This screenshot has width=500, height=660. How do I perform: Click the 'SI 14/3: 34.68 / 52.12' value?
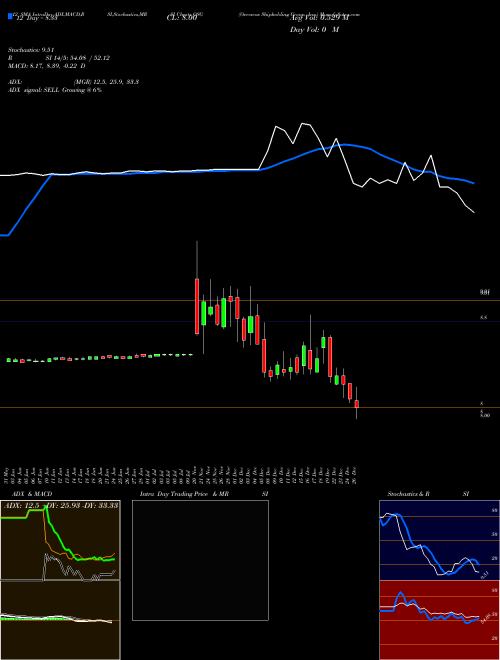tap(78, 58)
